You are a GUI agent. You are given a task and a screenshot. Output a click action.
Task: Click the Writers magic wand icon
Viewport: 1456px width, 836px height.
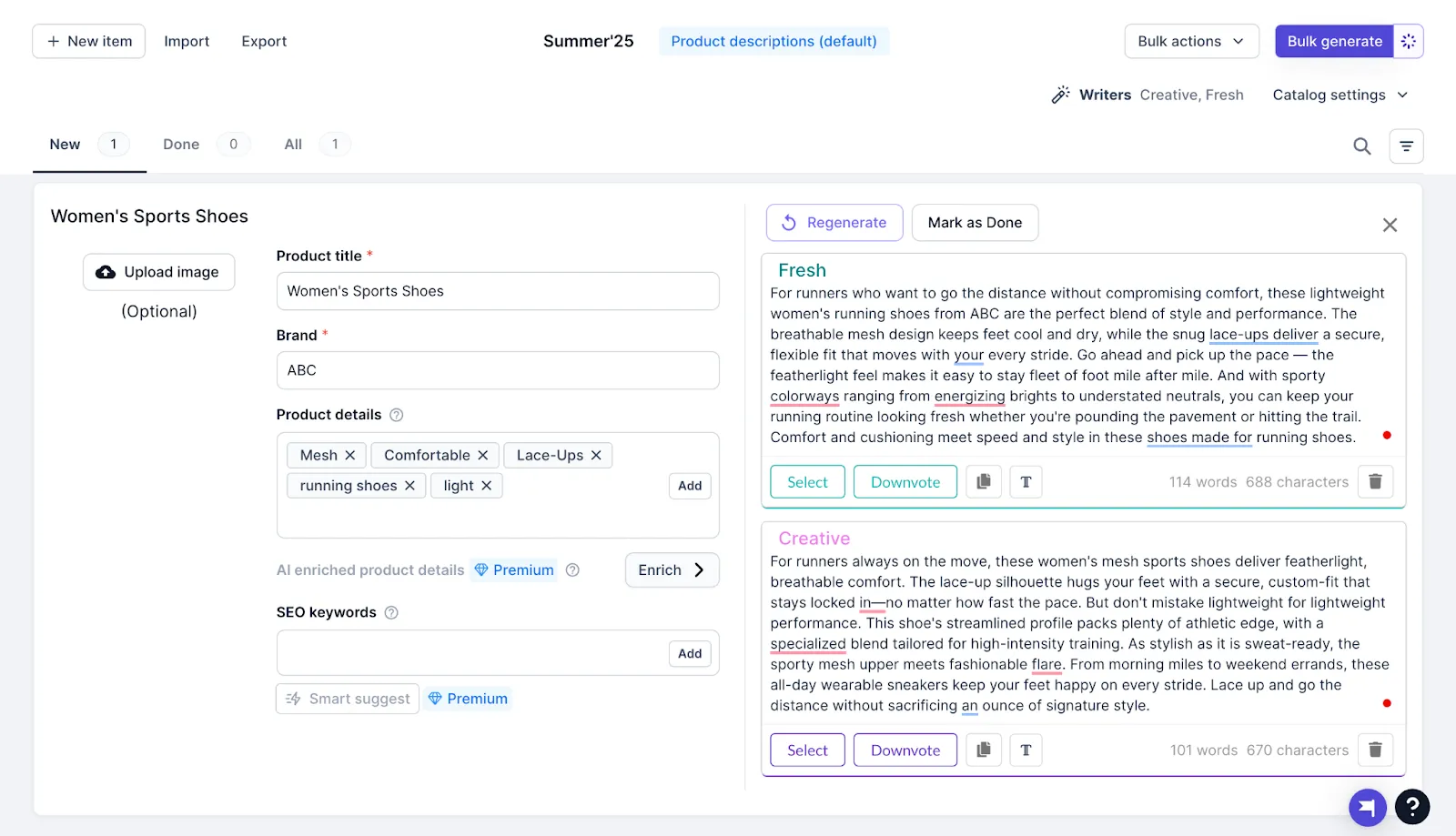[1060, 95]
